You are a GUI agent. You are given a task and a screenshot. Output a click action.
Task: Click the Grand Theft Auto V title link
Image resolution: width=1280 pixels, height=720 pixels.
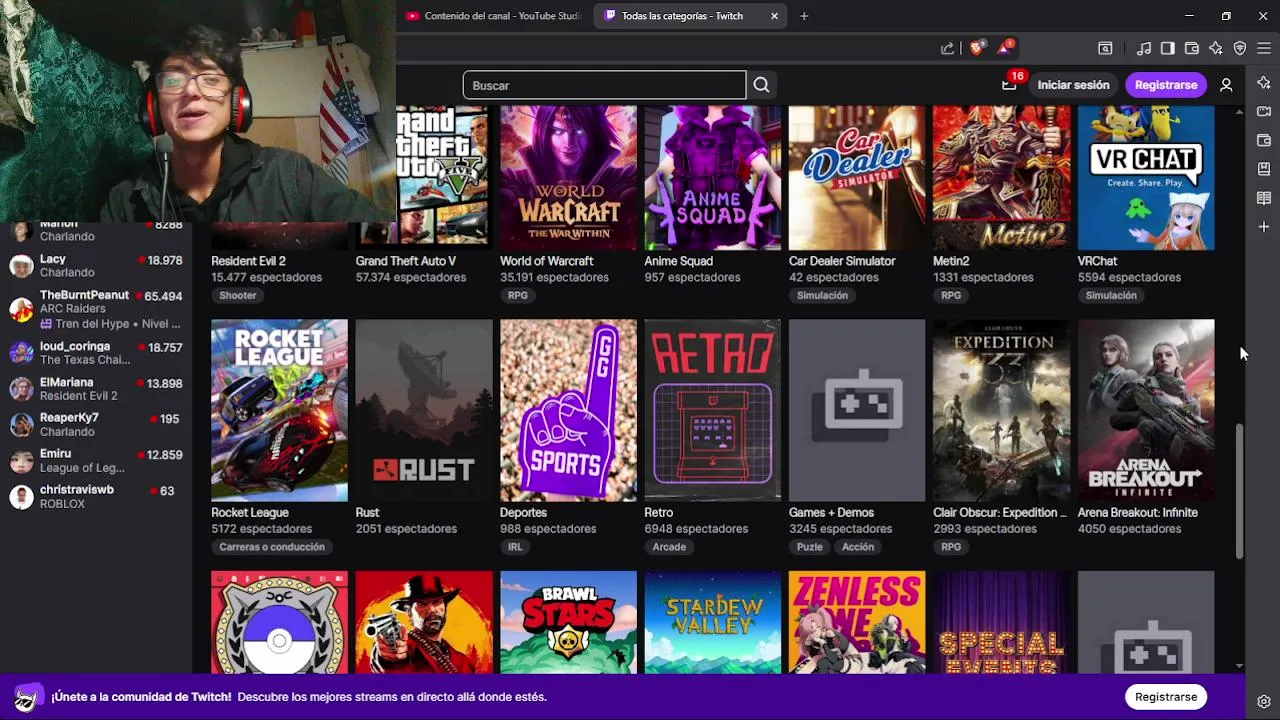[x=405, y=261]
